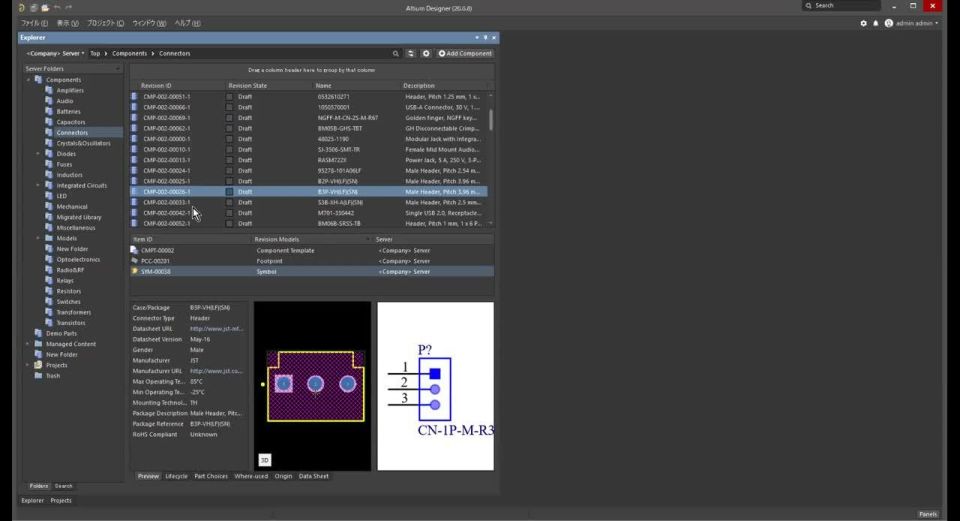Screen dimensions: 960x521
Task: Click the 3D view toggle in footprint preview
Action: click(264, 460)
